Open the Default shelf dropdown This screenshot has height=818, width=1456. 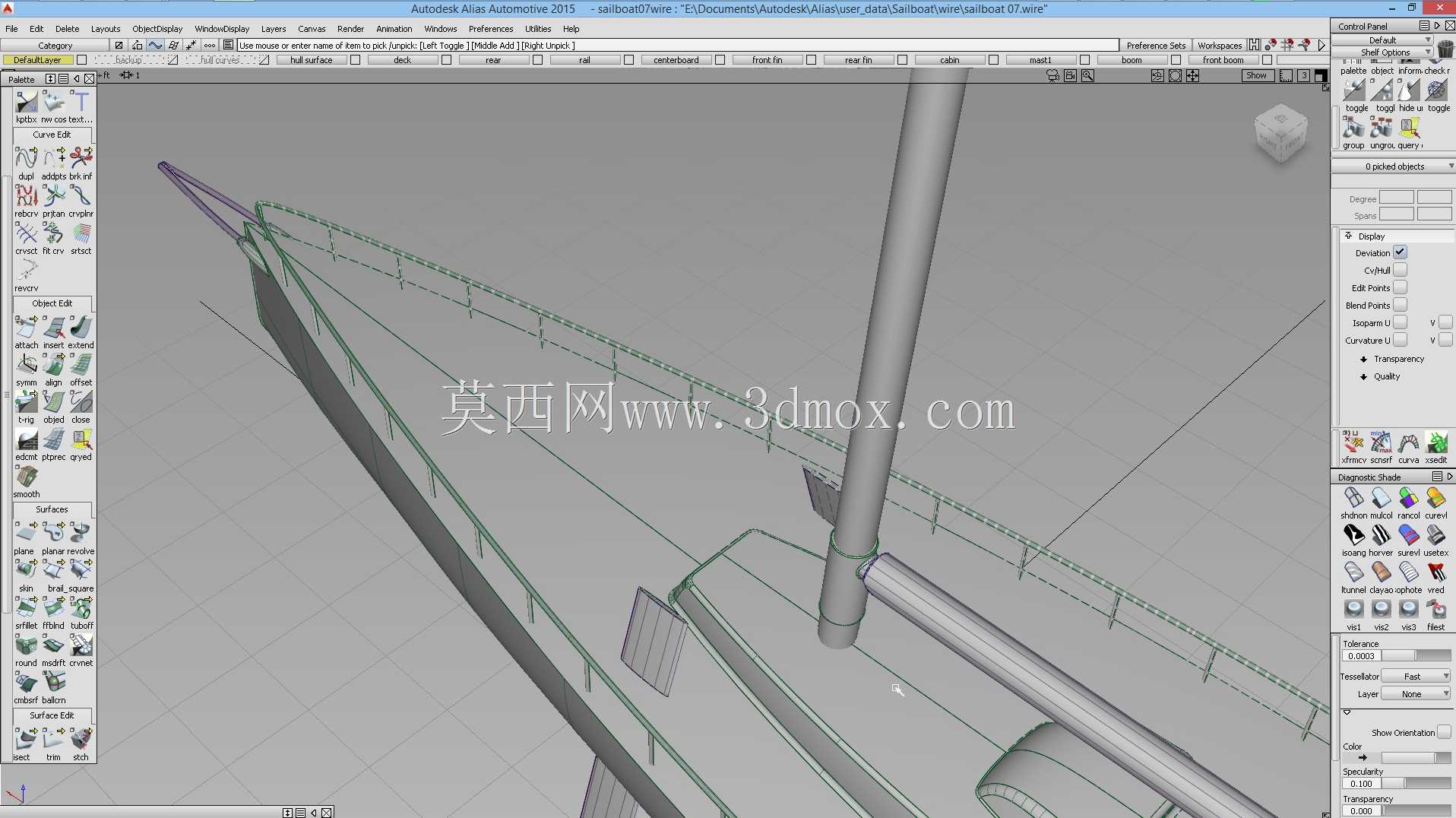pyautogui.click(x=1383, y=40)
